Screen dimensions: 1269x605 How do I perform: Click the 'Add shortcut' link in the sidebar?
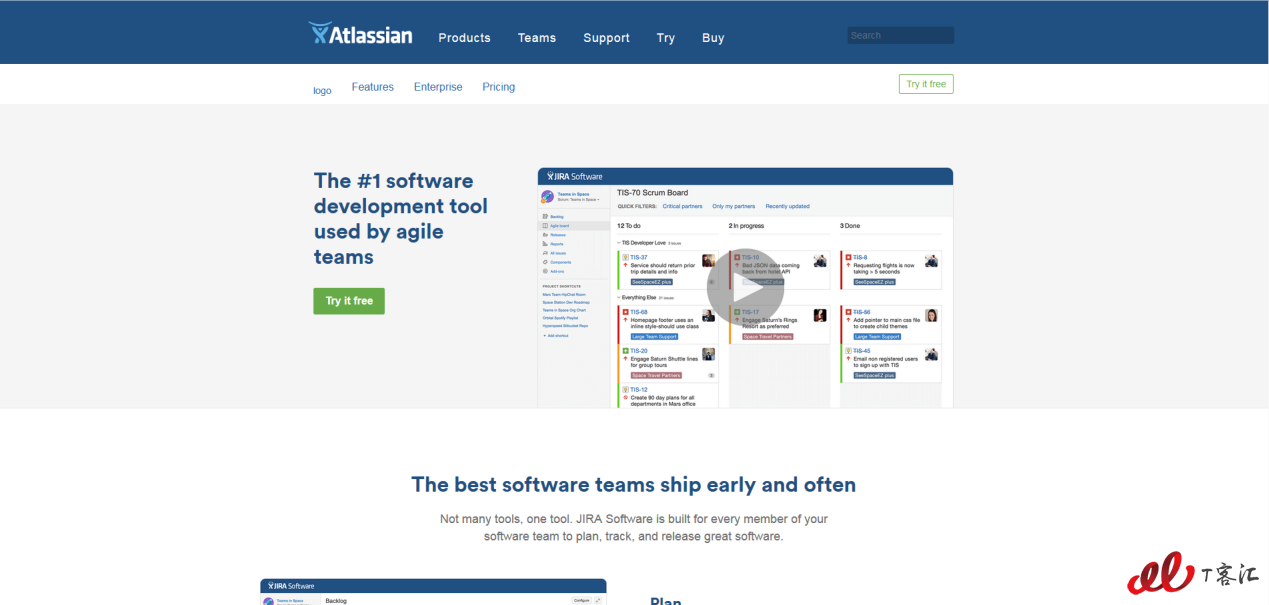[x=557, y=335]
